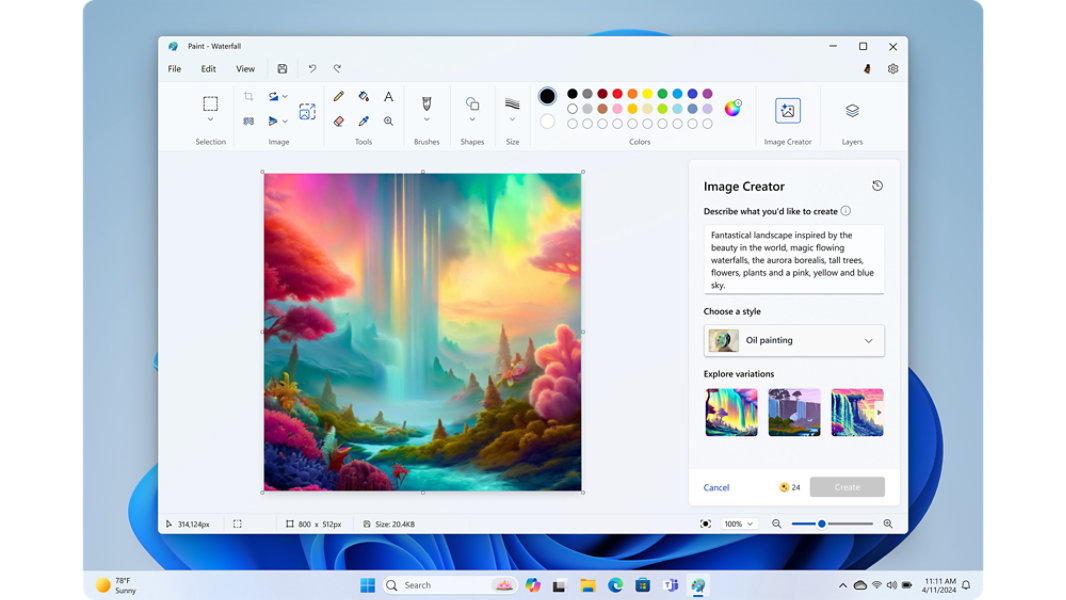Select the Fill bucket tool

[363, 97]
